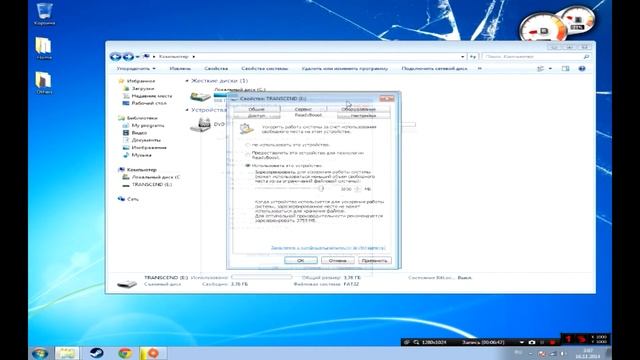Select 'TRANSCEND (E:)' in the navigation pane
This screenshot has width=640, height=360.
click(x=152, y=184)
